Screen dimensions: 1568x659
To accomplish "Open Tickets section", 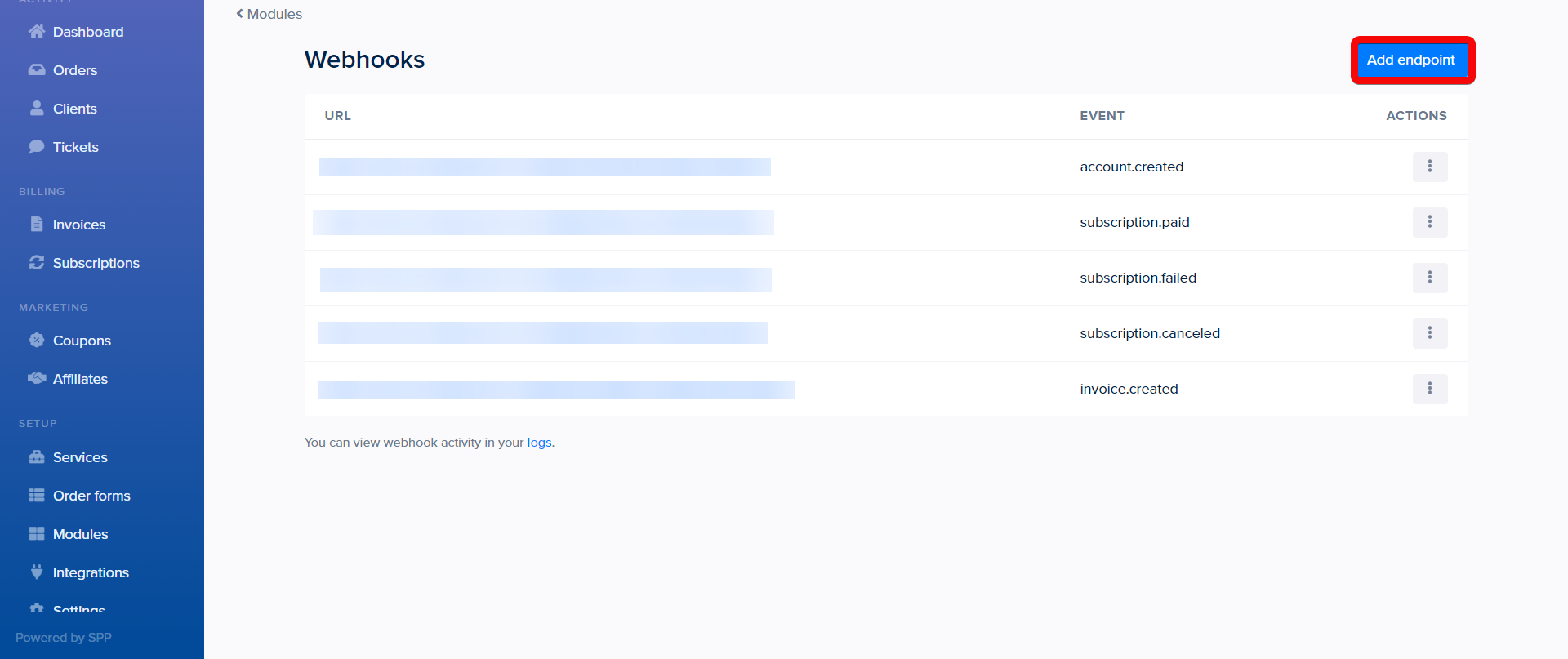I will pyautogui.click(x=76, y=147).
